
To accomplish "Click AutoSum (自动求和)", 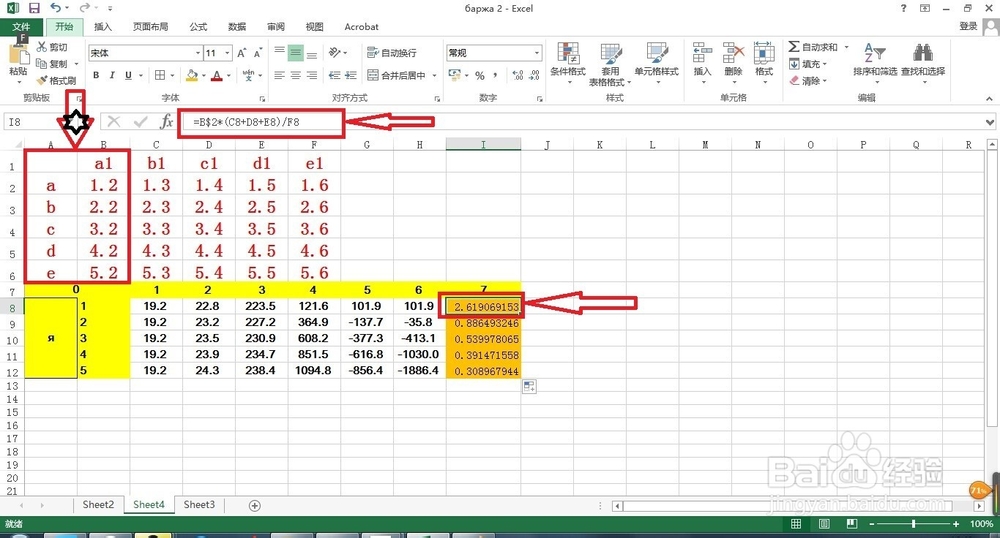I will [x=813, y=47].
